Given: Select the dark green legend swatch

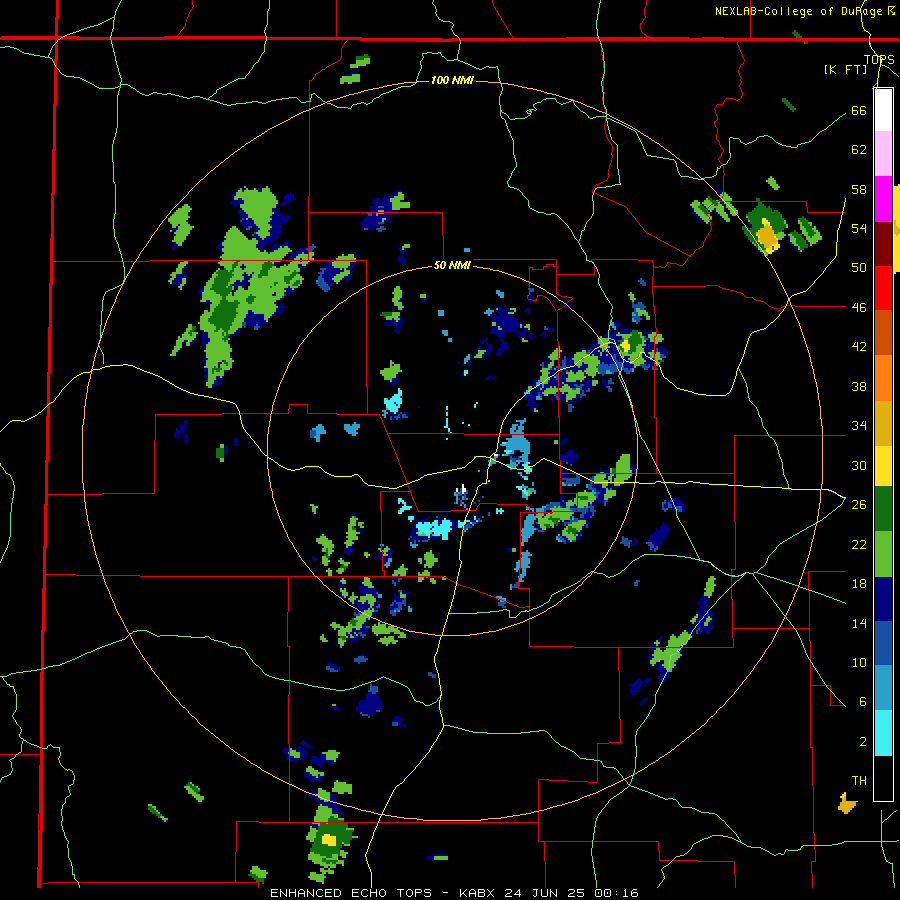Looking at the screenshot, I should tap(883, 509).
